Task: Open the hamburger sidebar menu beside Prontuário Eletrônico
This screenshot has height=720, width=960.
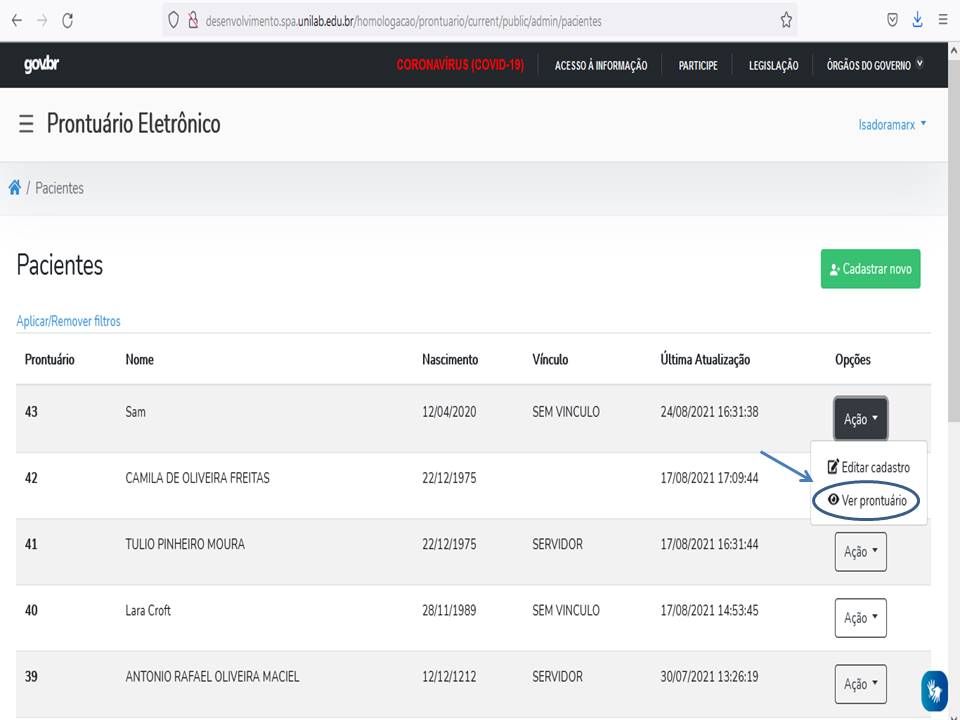Action: point(26,124)
